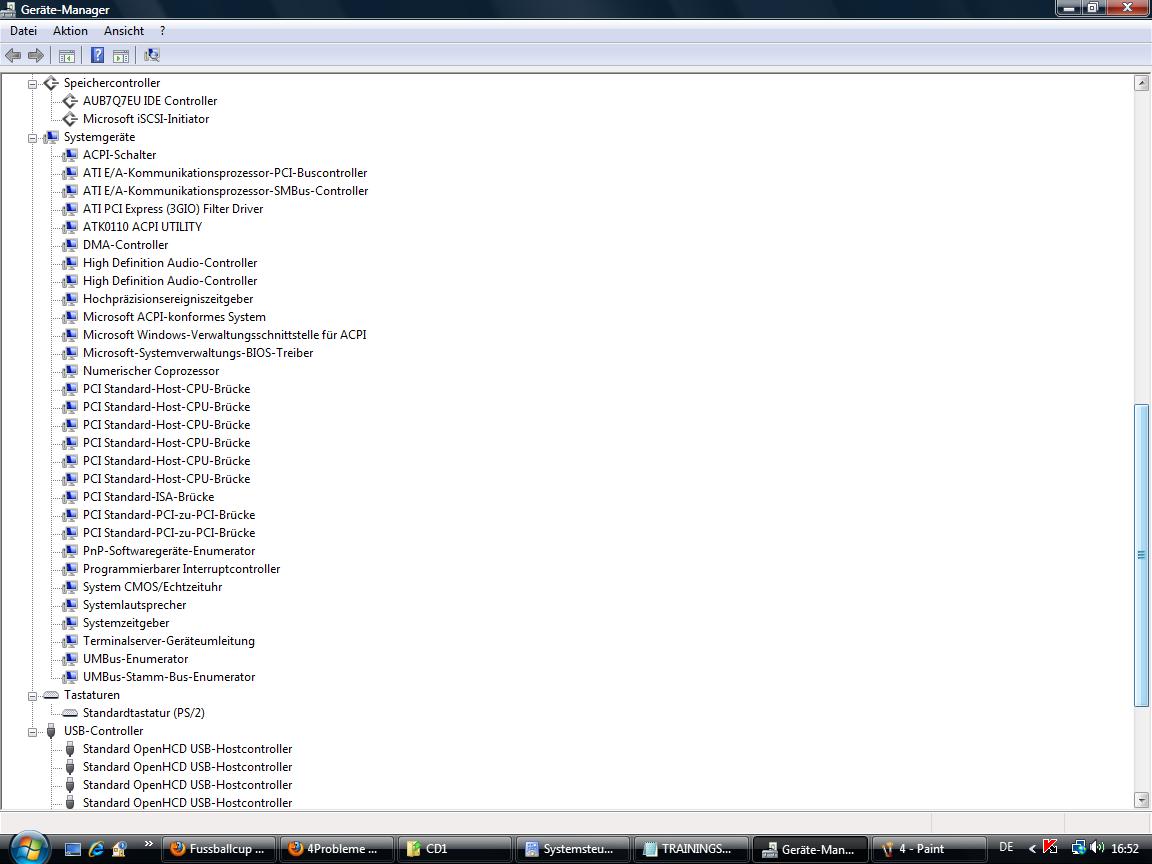Click the Numerischer Coprozessor device icon

pos(70,371)
